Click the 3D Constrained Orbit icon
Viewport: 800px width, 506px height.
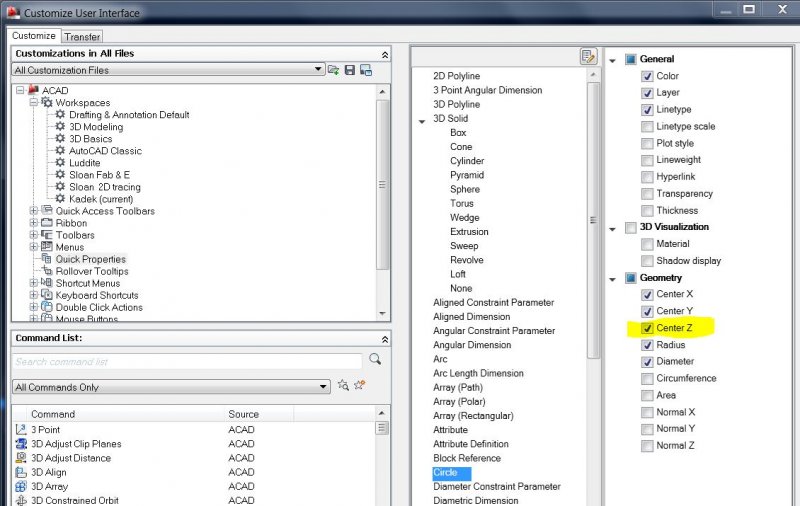click(21, 500)
